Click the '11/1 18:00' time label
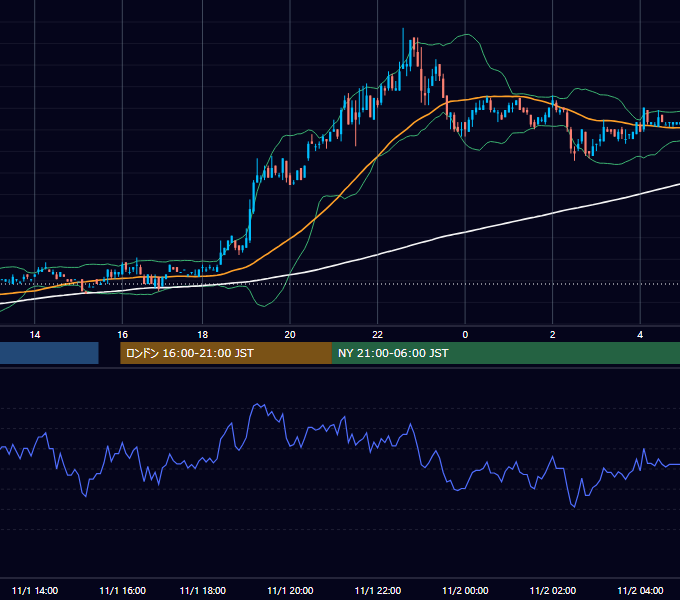Image resolution: width=680 pixels, height=600 pixels. 203,591
